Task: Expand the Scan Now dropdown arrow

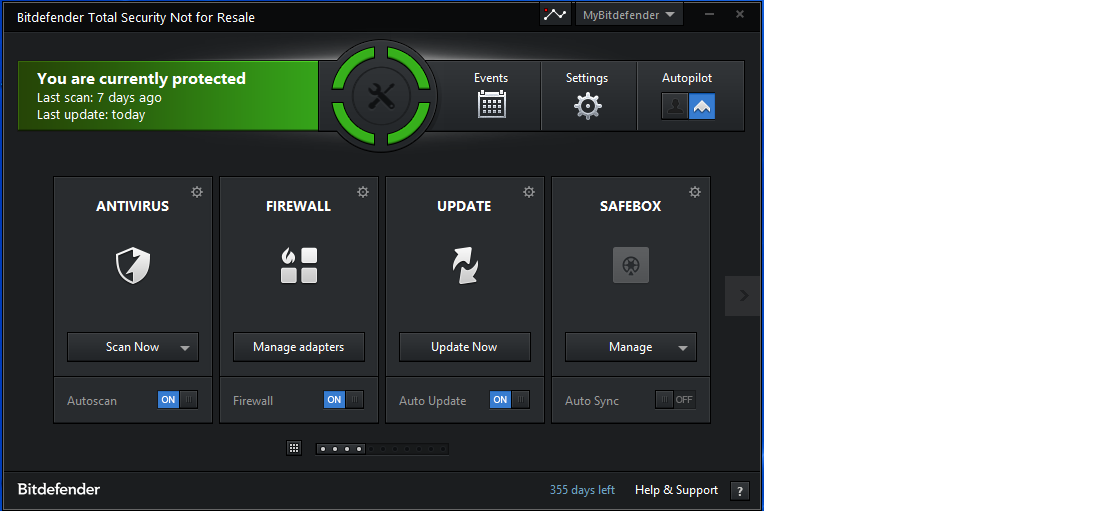Action: [185, 348]
